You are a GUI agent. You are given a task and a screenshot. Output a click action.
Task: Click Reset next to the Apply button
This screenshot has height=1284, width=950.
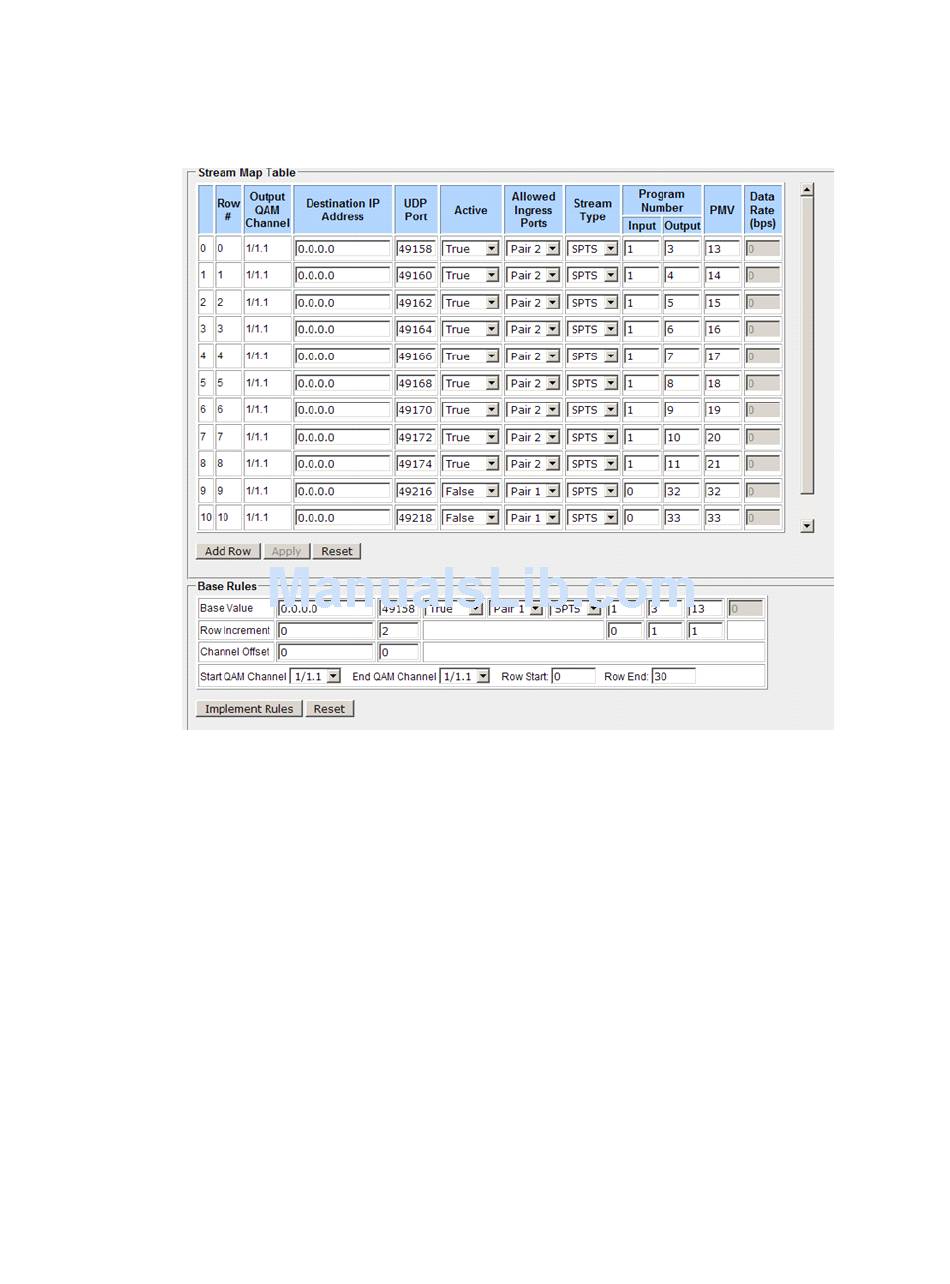click(x=336, y=551)
